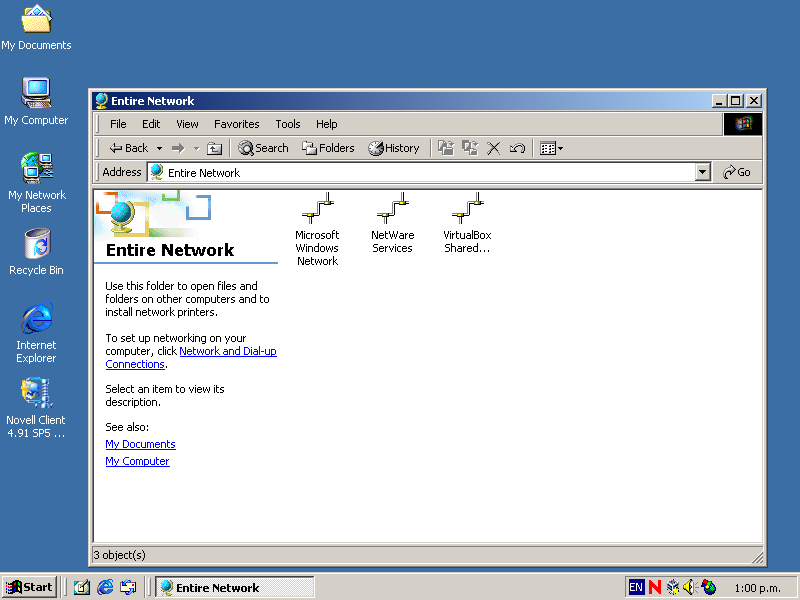Click the tray icon left of speaker

click(x=673, y=587)
